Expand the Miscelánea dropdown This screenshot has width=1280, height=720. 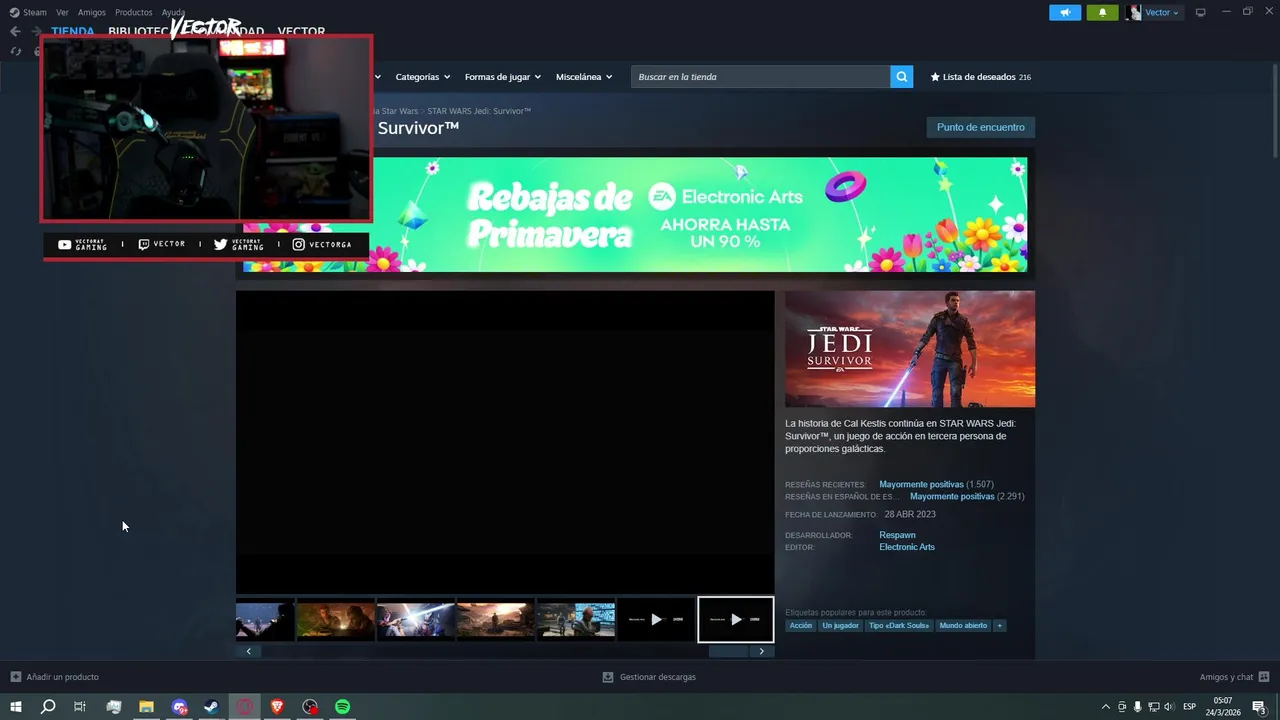(x=584, y=77)
